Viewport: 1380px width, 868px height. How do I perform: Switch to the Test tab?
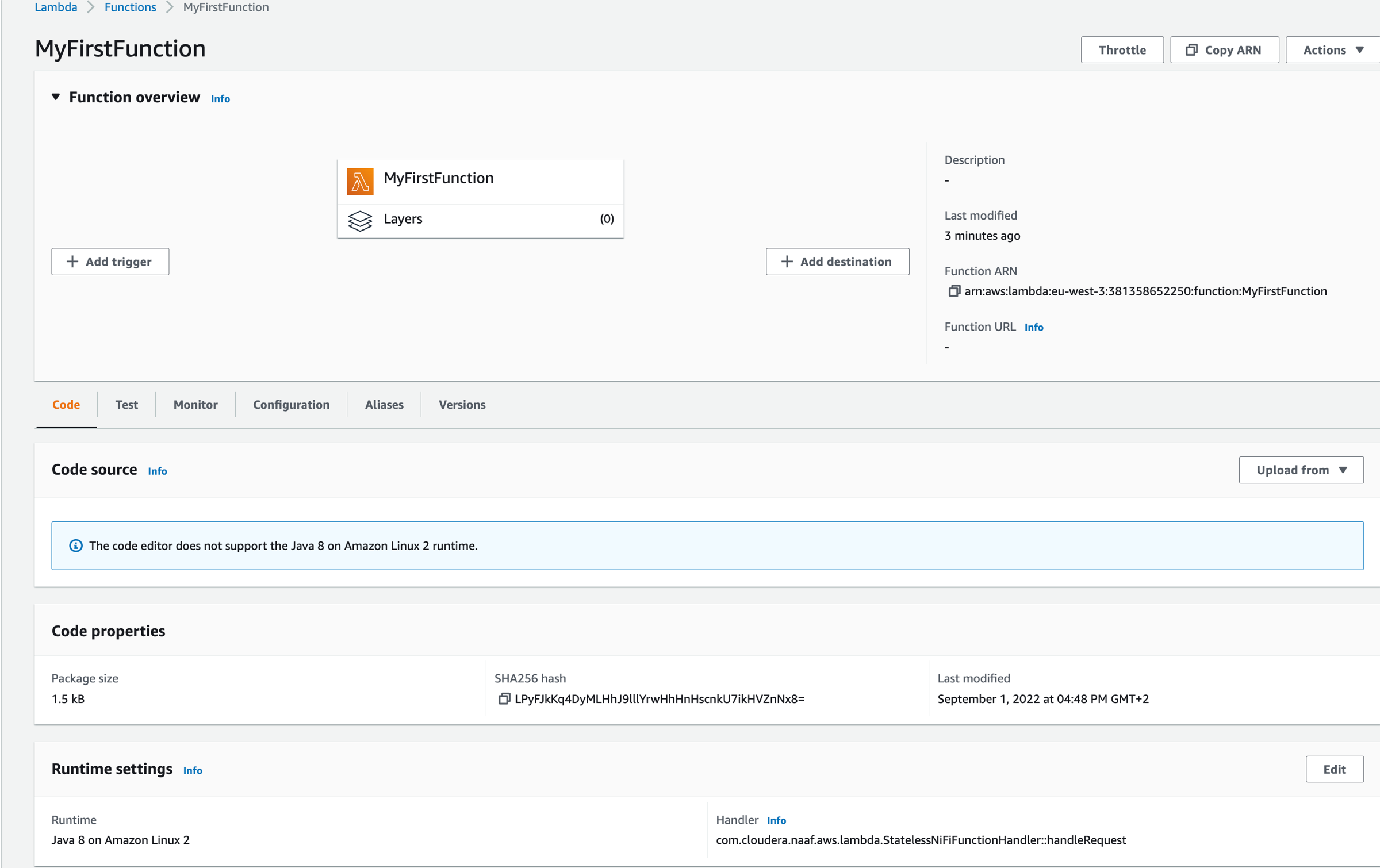(x=126, y=405)
